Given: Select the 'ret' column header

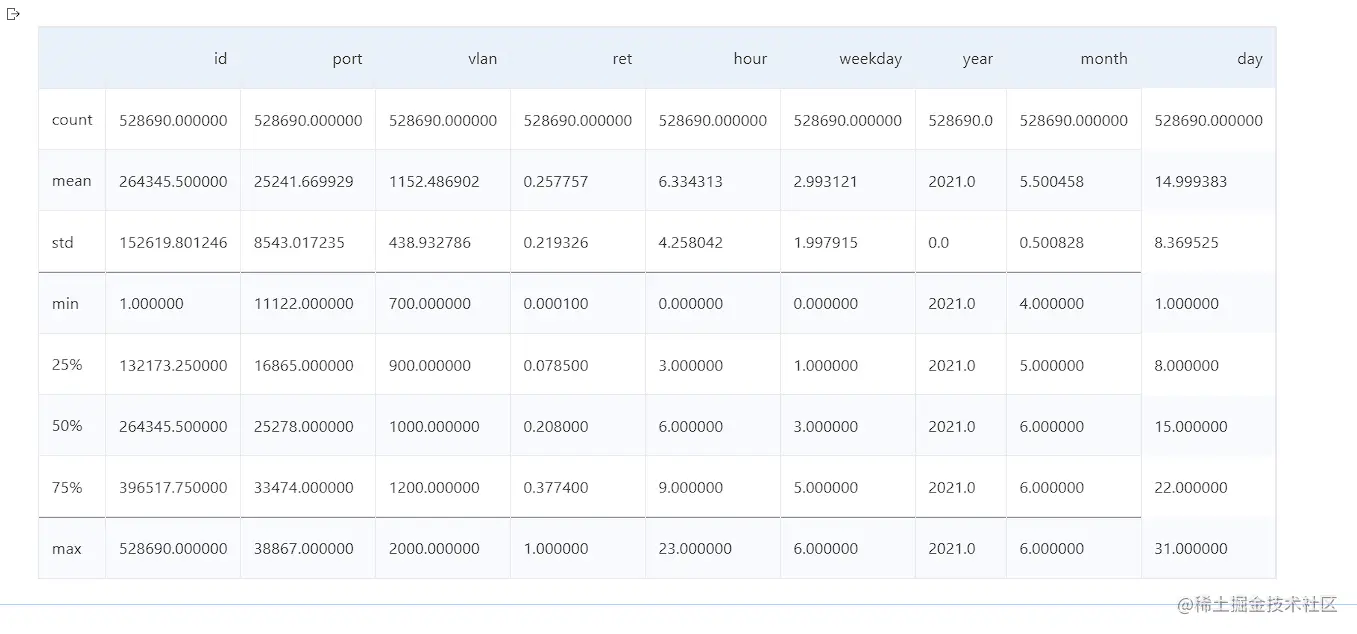Looking at the screenshot, I should [623, 59].
